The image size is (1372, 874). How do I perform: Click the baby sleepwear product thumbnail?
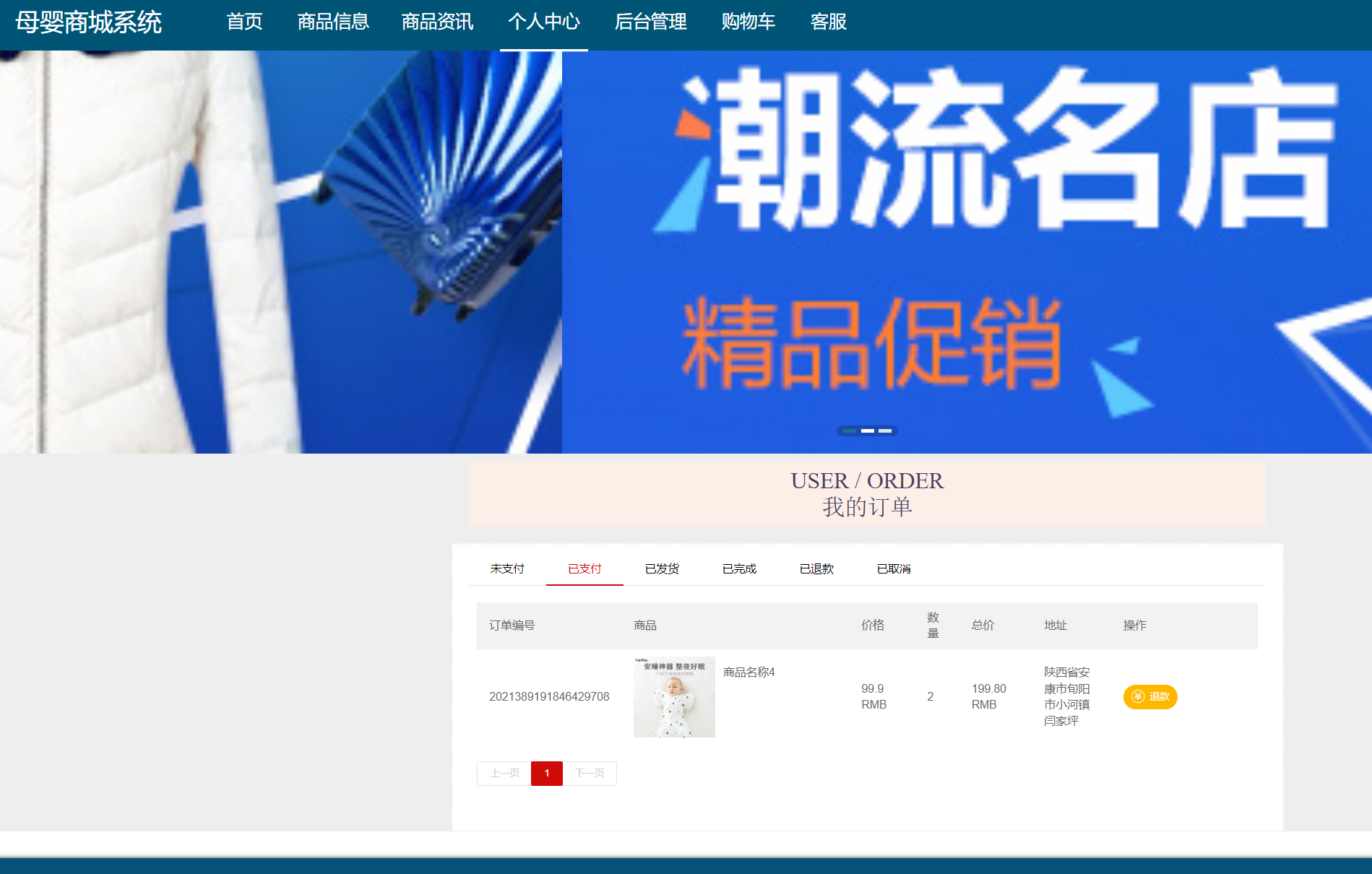click(674, 697)
